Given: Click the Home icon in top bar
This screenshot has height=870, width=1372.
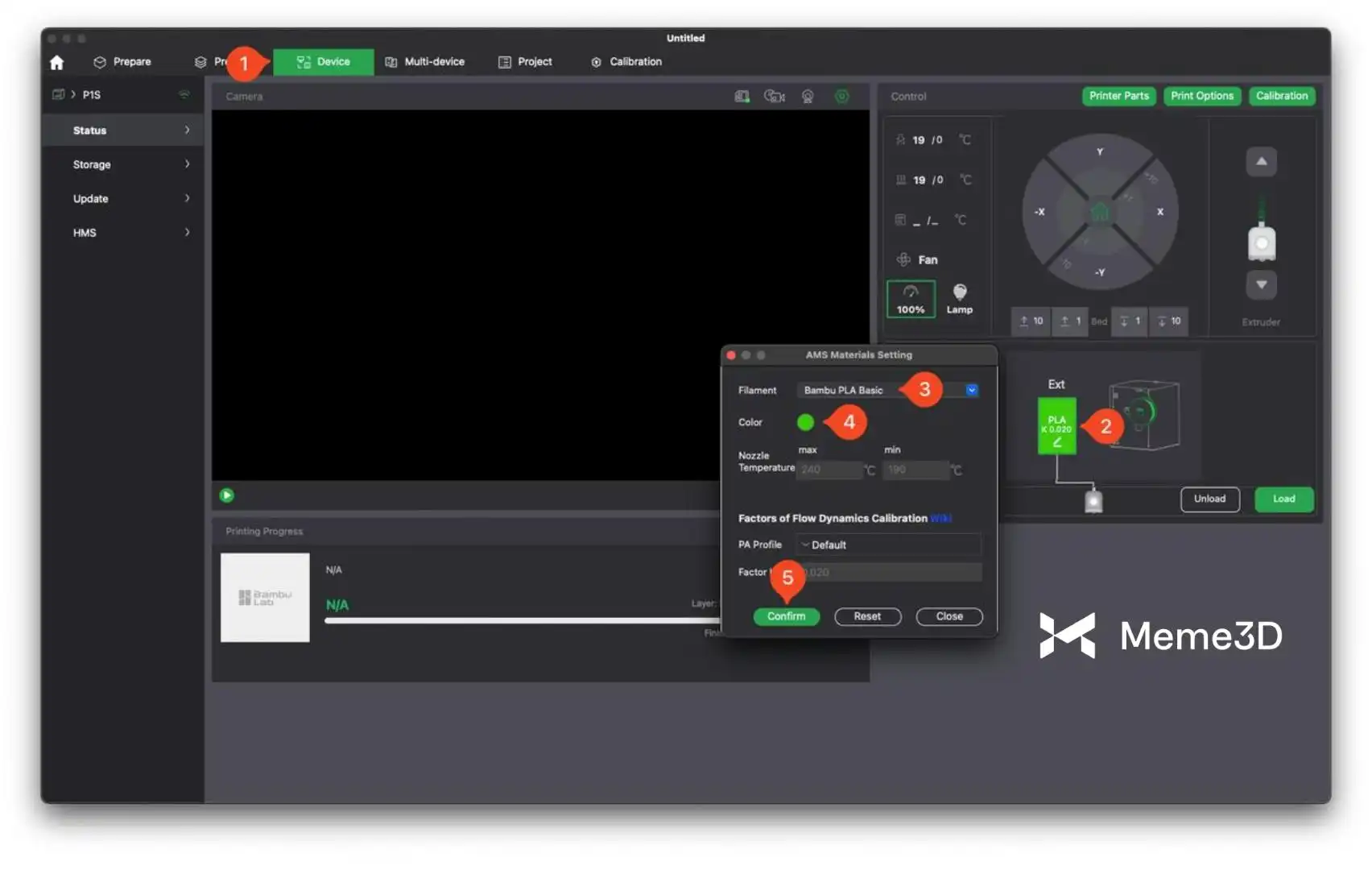Looking at the screenshot, I should pos(56,62).
